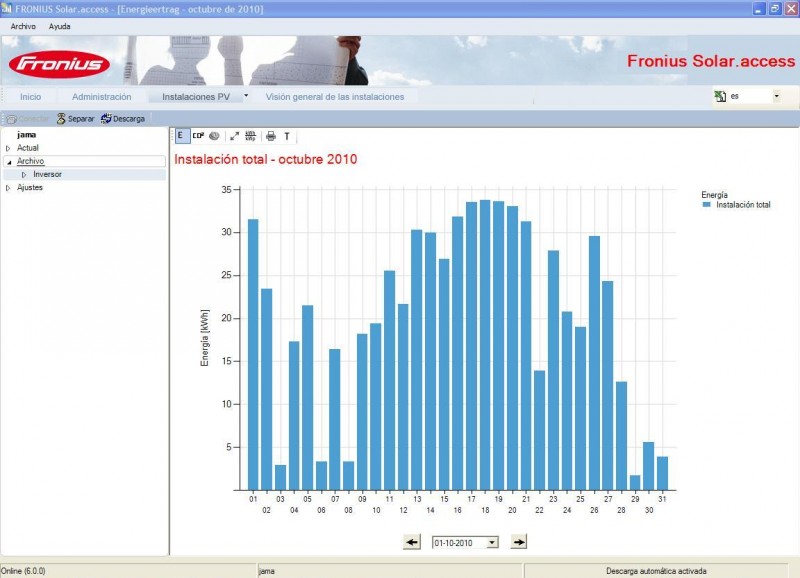Show the coin/earnings yield view
800x578 pixels.
(x=214, y=136)
